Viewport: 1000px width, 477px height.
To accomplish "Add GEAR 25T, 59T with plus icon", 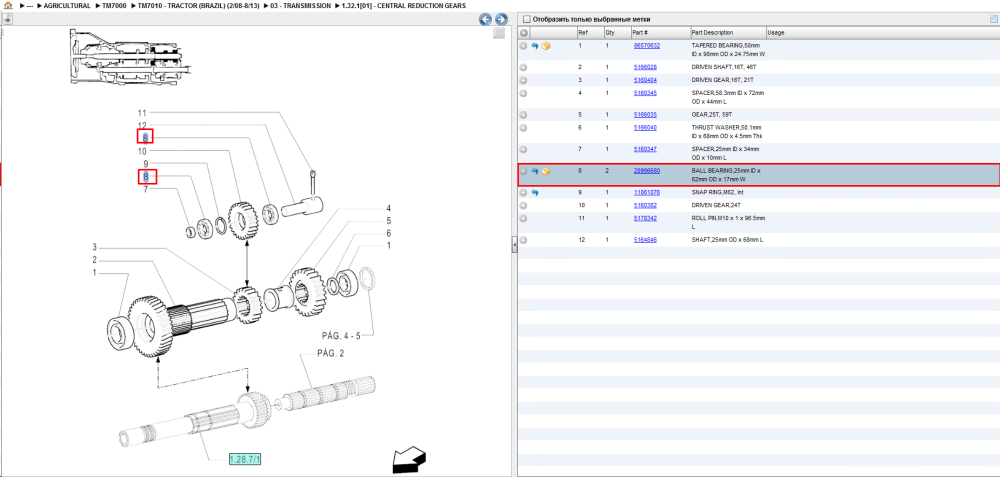I will click(524, 115).
